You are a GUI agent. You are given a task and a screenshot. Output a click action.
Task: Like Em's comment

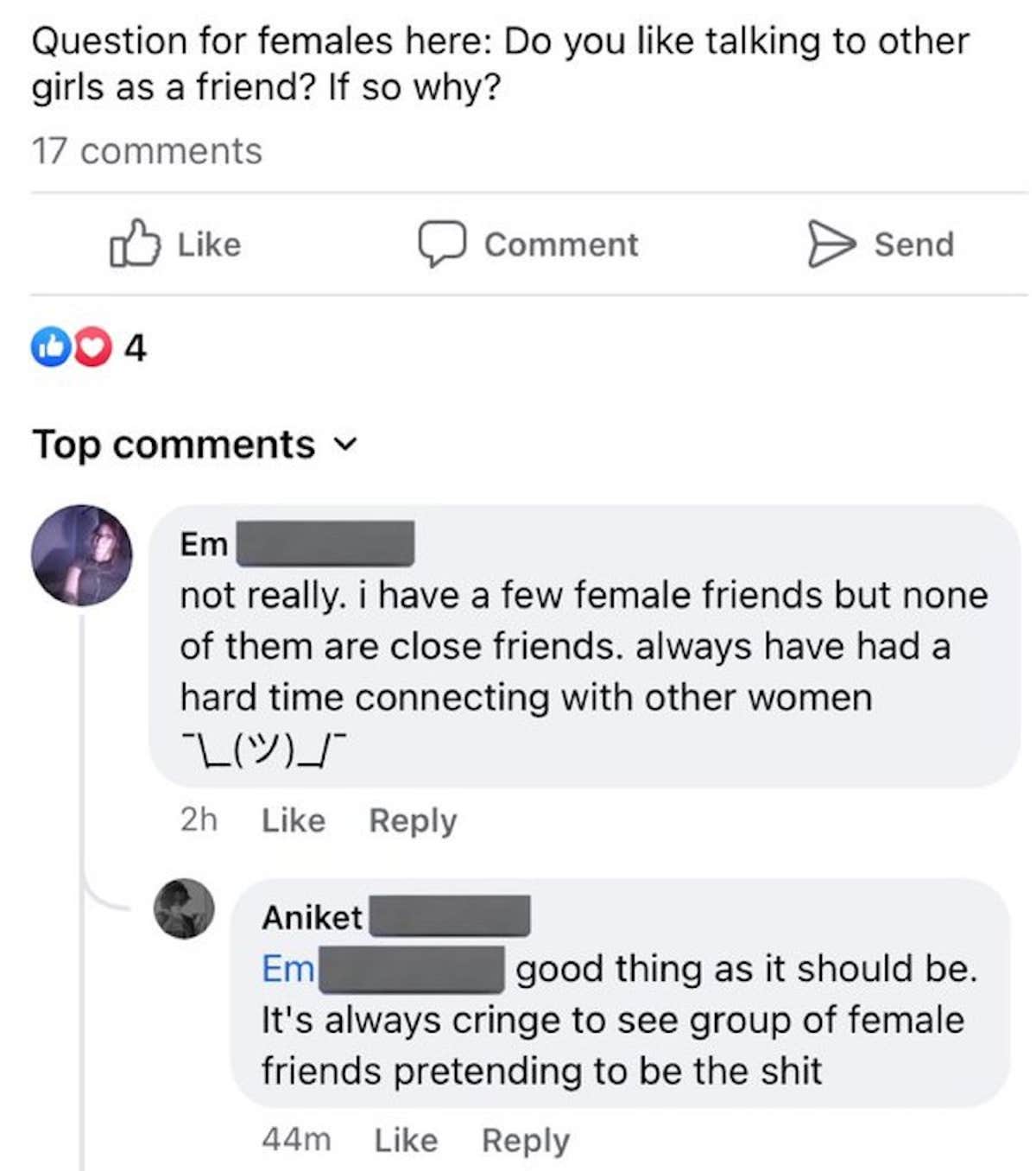tap(294, 820)
